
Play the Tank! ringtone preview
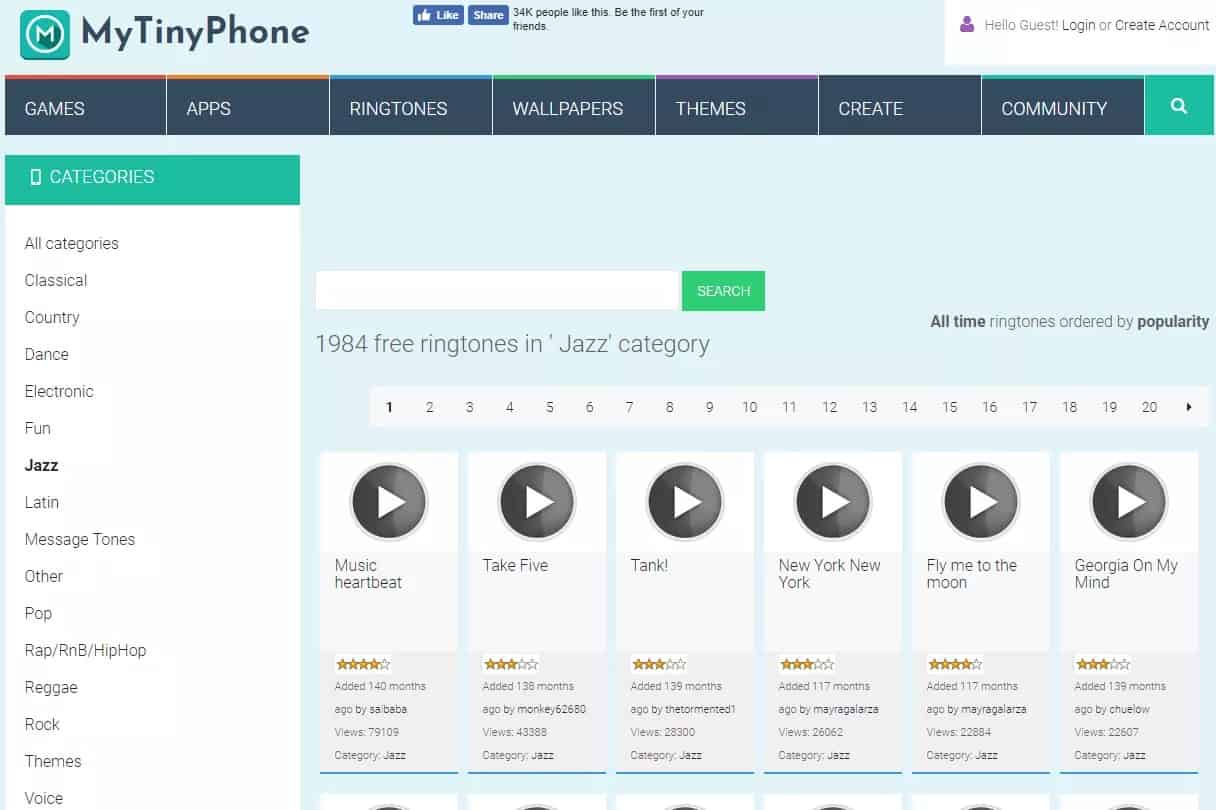(685, 502)
